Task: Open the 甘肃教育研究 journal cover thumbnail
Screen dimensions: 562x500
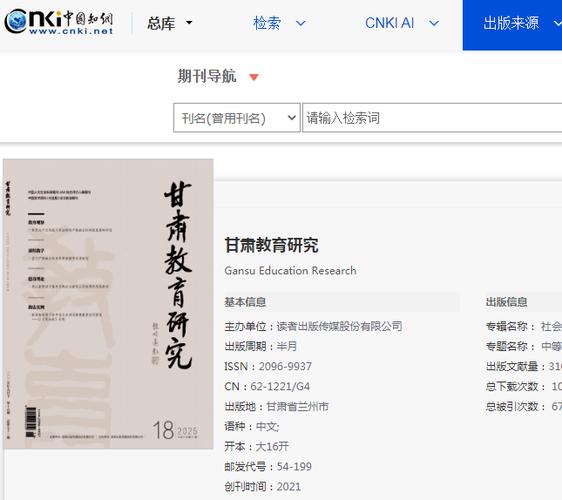Action: click(108, 304)
